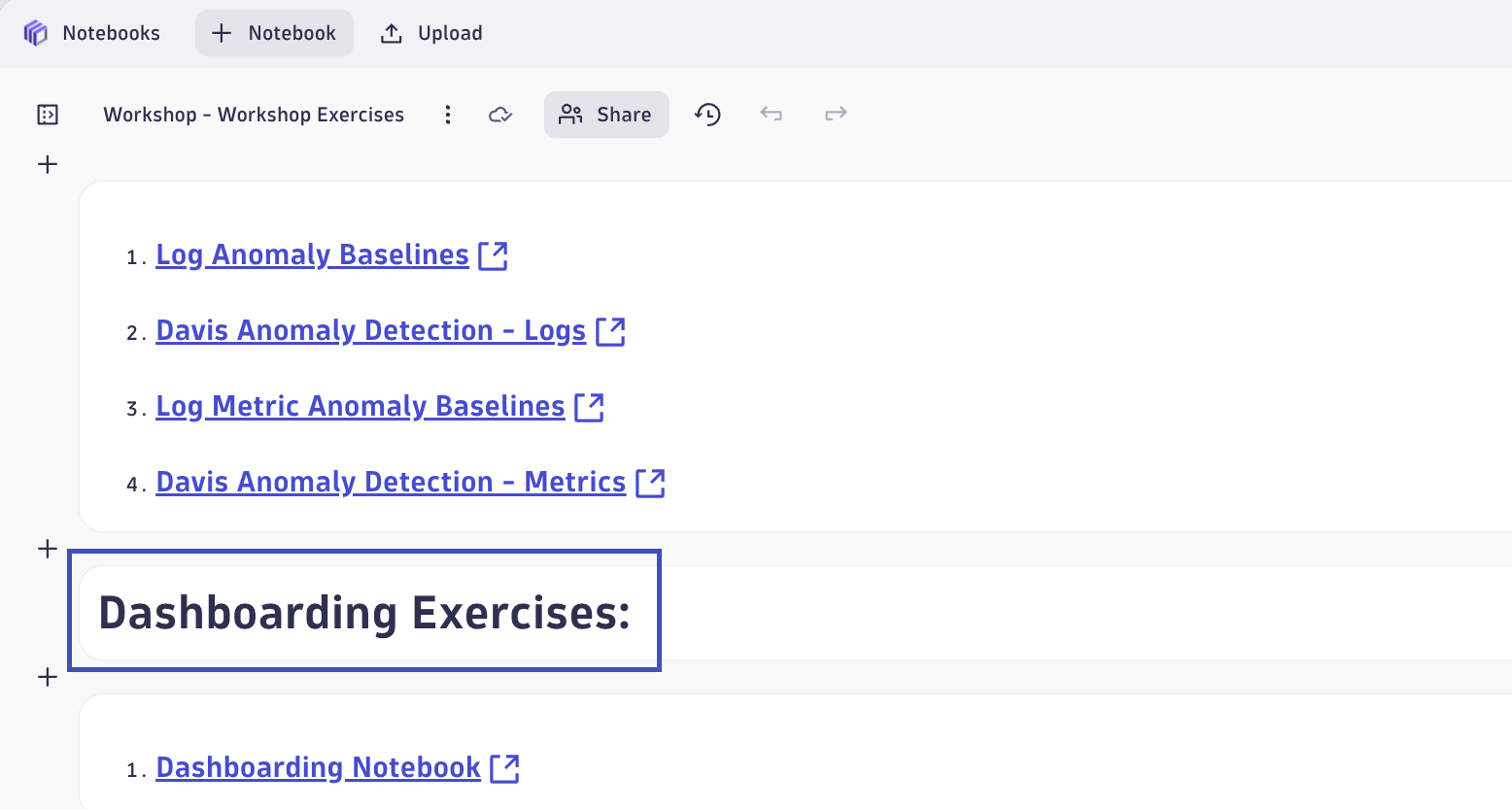Toggle the sidebar panel icon
This screenshot has height=809, width=1512.
point(48,115)
